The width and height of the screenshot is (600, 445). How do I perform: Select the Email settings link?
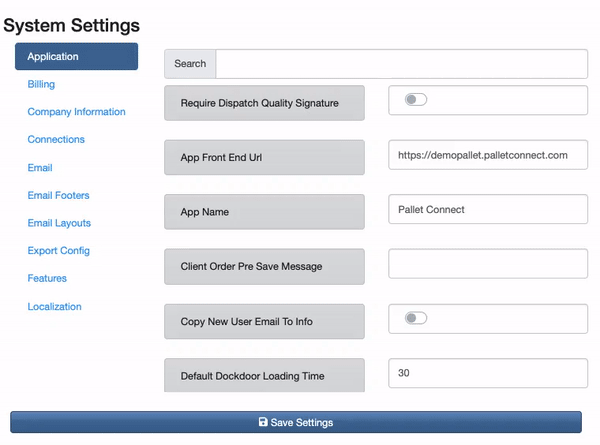(40, 168)
